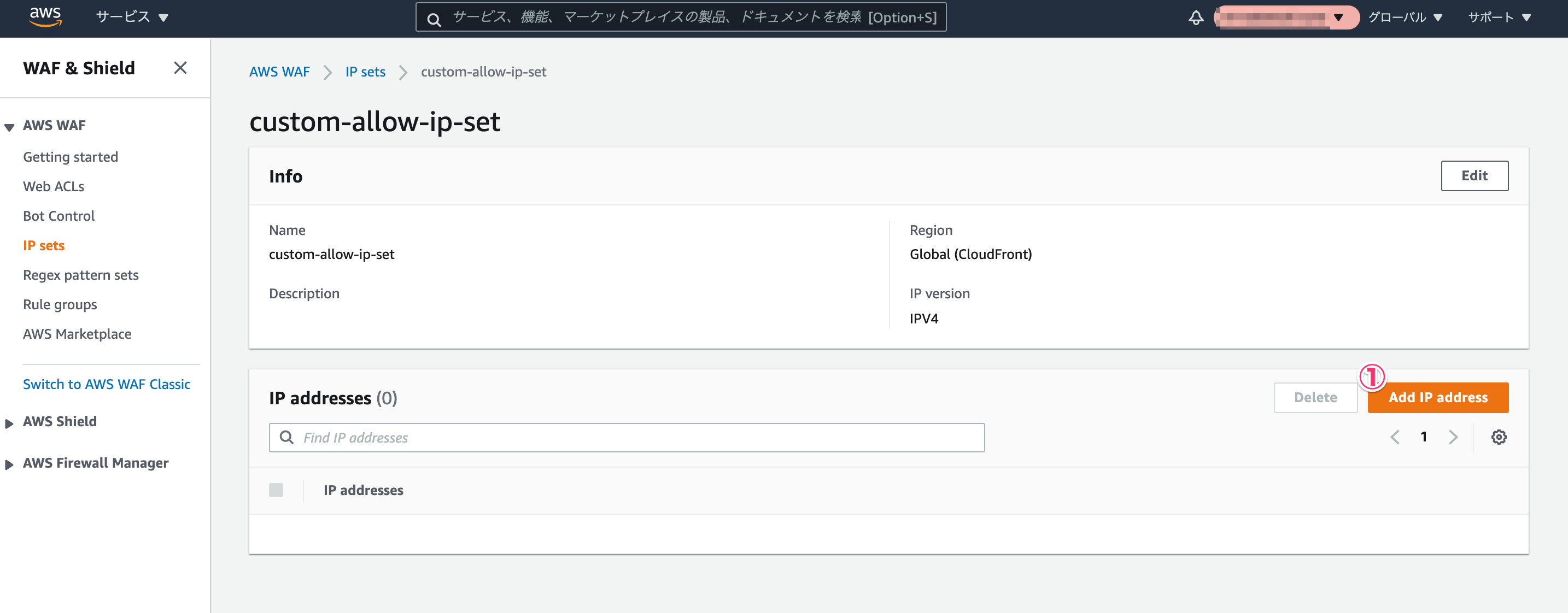Go to next page of IP addresses
Image resolution: width=1568 pixels, height=613 pixels.
click(x=1453, y=437)
